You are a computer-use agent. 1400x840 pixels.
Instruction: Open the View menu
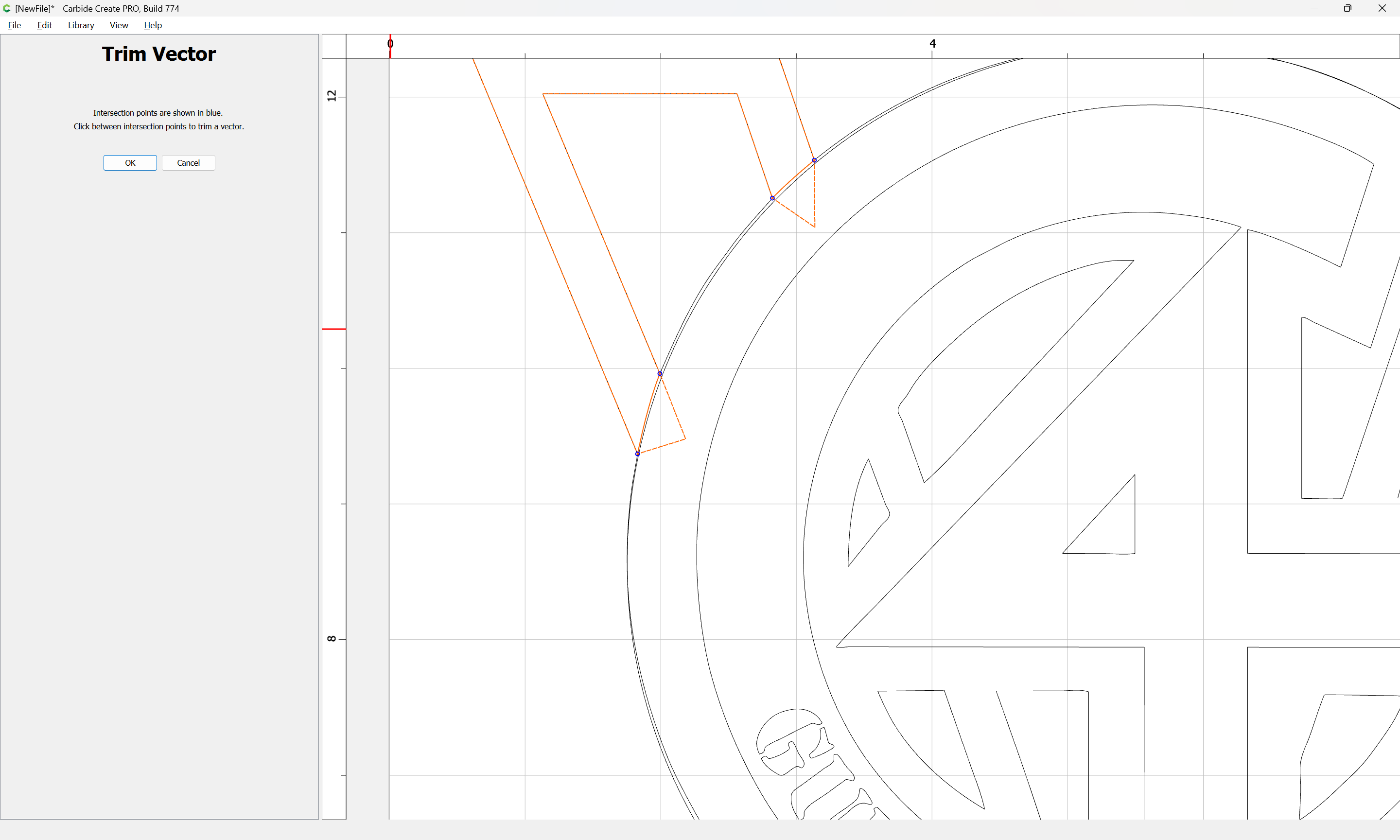pyautogui.click(x=119, y=25)
